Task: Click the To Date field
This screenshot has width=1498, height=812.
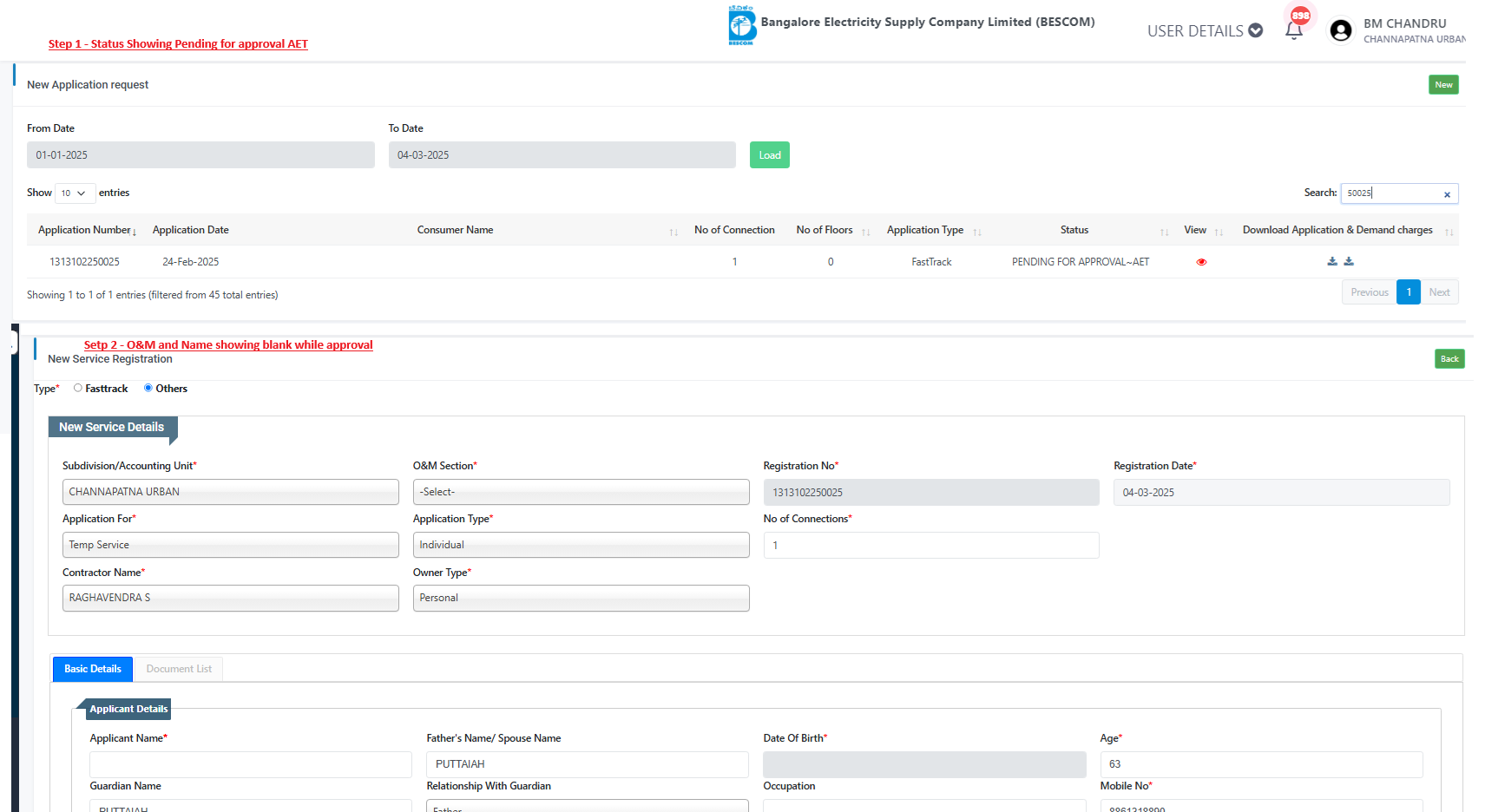Action: pos(562,155)
